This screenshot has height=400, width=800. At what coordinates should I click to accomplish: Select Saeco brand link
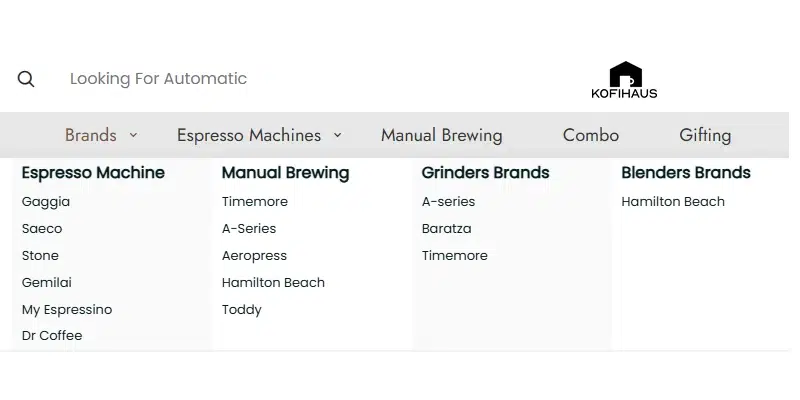point(42,229)
